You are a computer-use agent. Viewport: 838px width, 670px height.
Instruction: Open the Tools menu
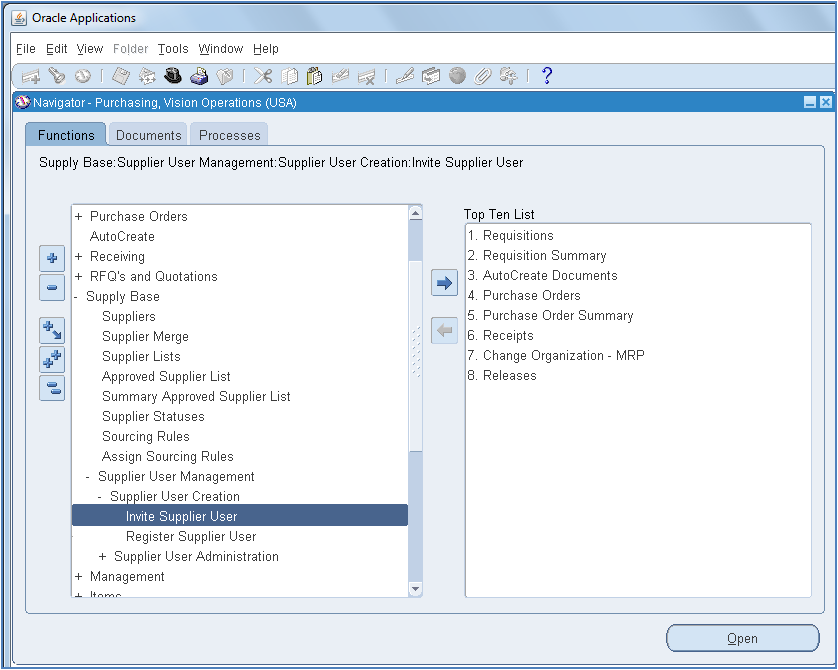(173, 49)
